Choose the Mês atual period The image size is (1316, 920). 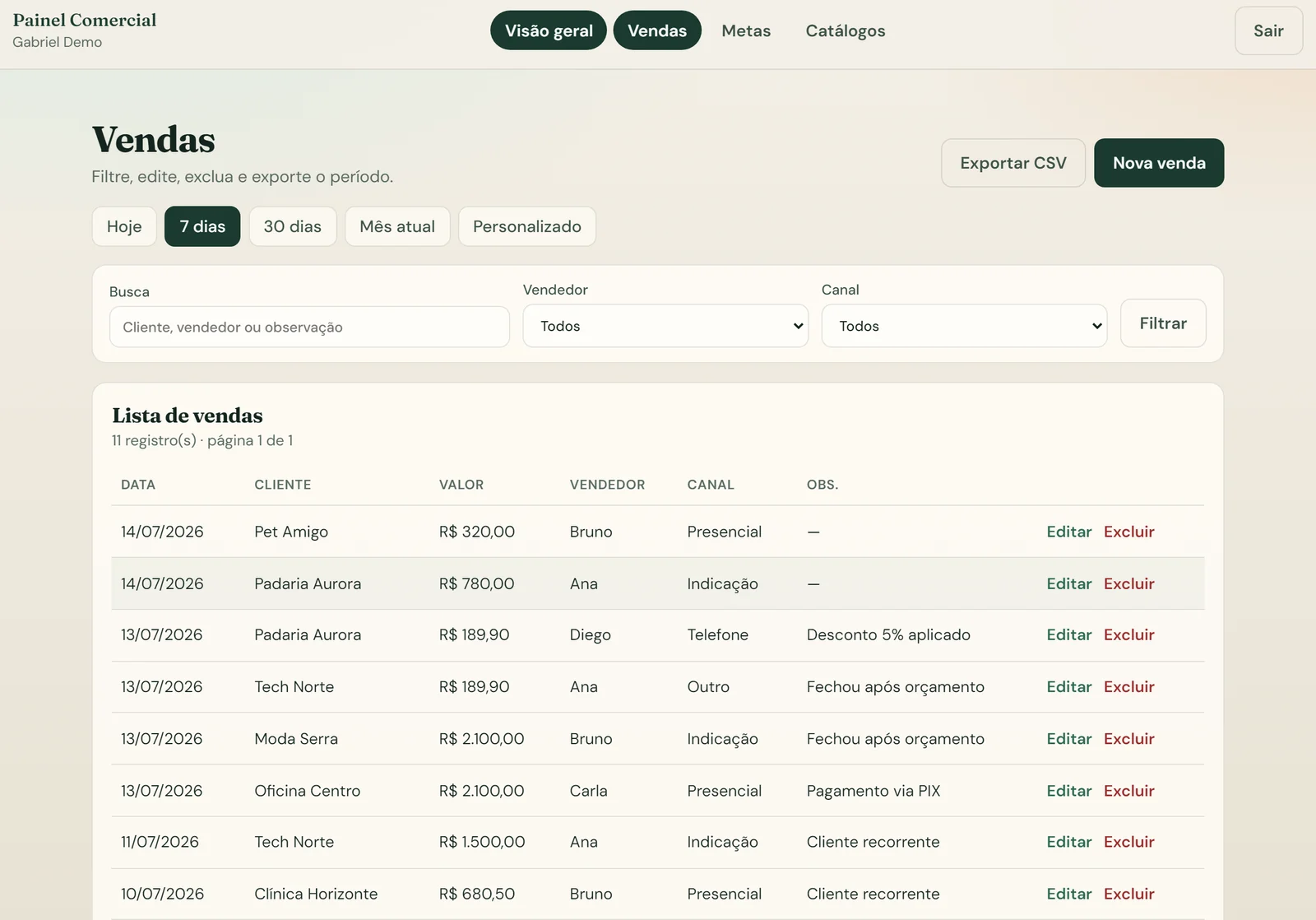[397, 226]
